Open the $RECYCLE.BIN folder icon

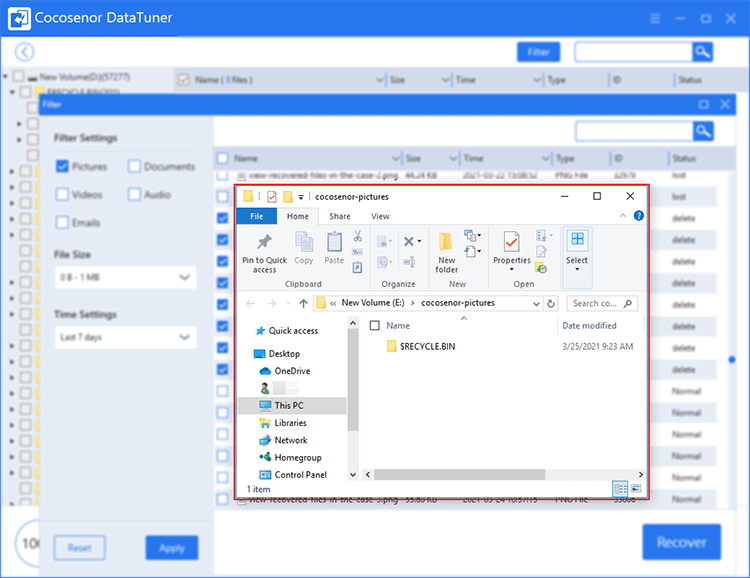(392, 346)
